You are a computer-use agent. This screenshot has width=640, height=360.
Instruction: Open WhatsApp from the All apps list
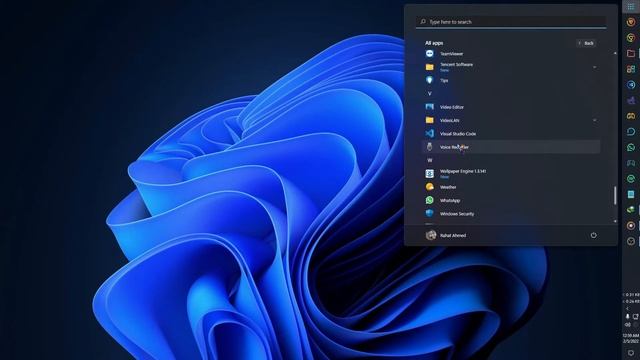[x=510, y=200]
